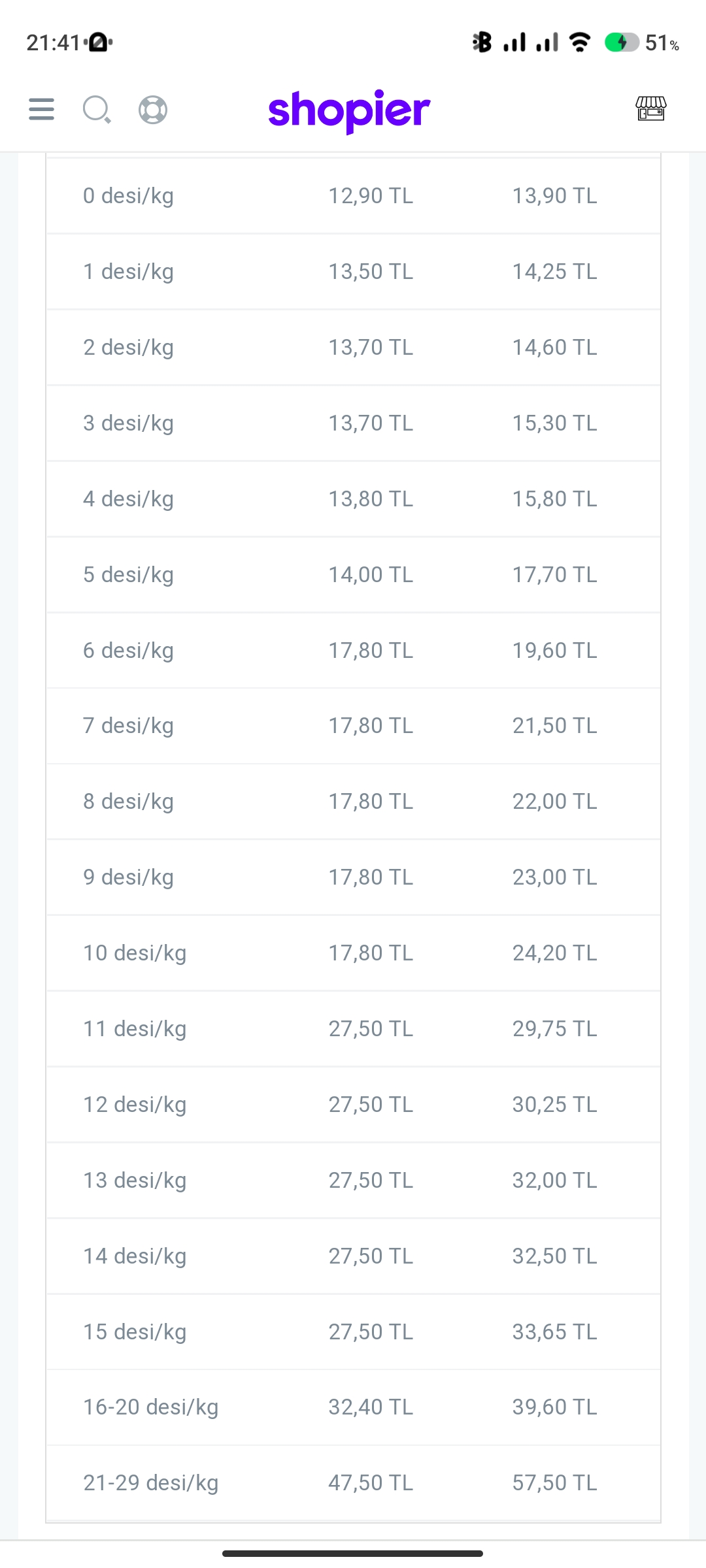Tap the 12,90 TL price cell
The height and width of the screenshot is (1568, 706).
(371, 196)
